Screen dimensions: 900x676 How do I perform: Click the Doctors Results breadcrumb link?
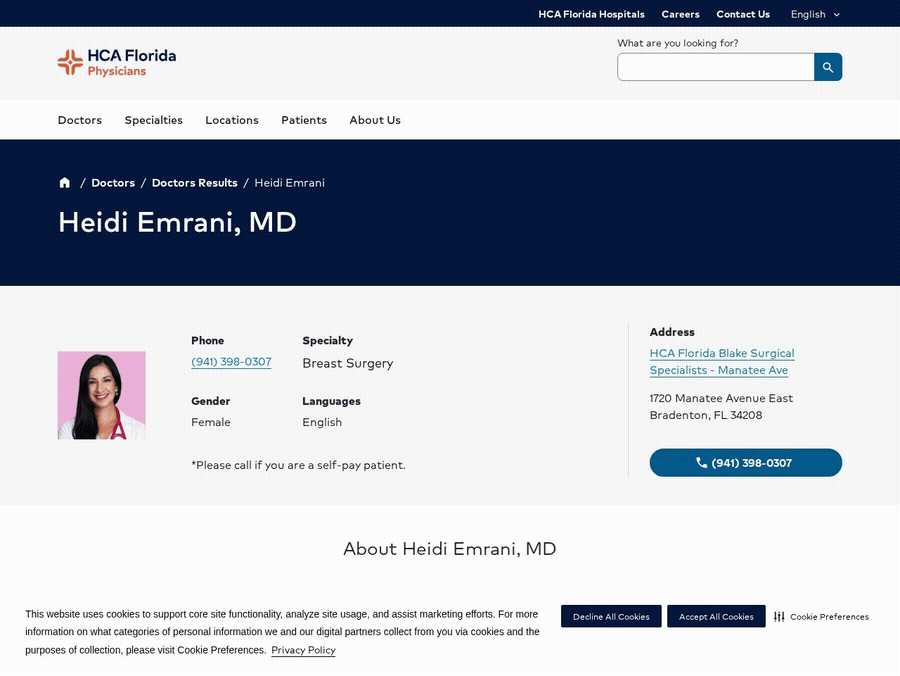[x=195, y=182]
